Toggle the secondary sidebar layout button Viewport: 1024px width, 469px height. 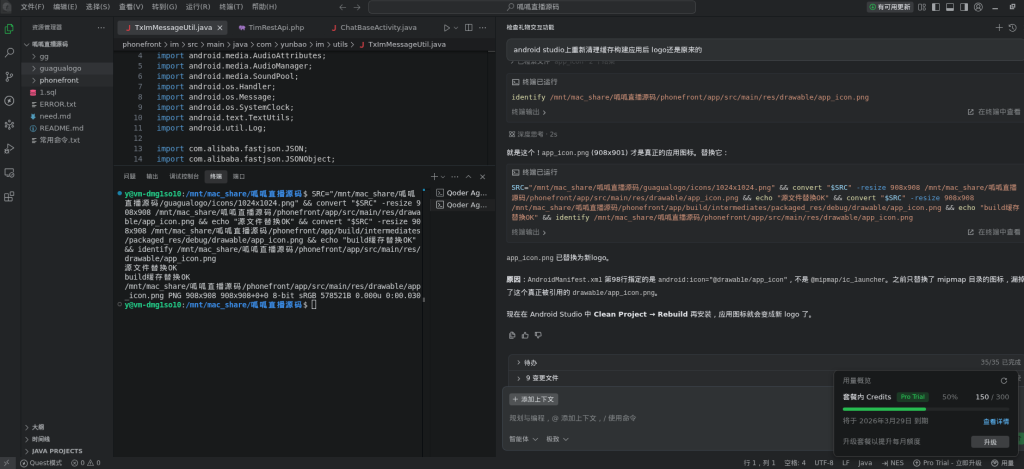(x=965, y=6)
